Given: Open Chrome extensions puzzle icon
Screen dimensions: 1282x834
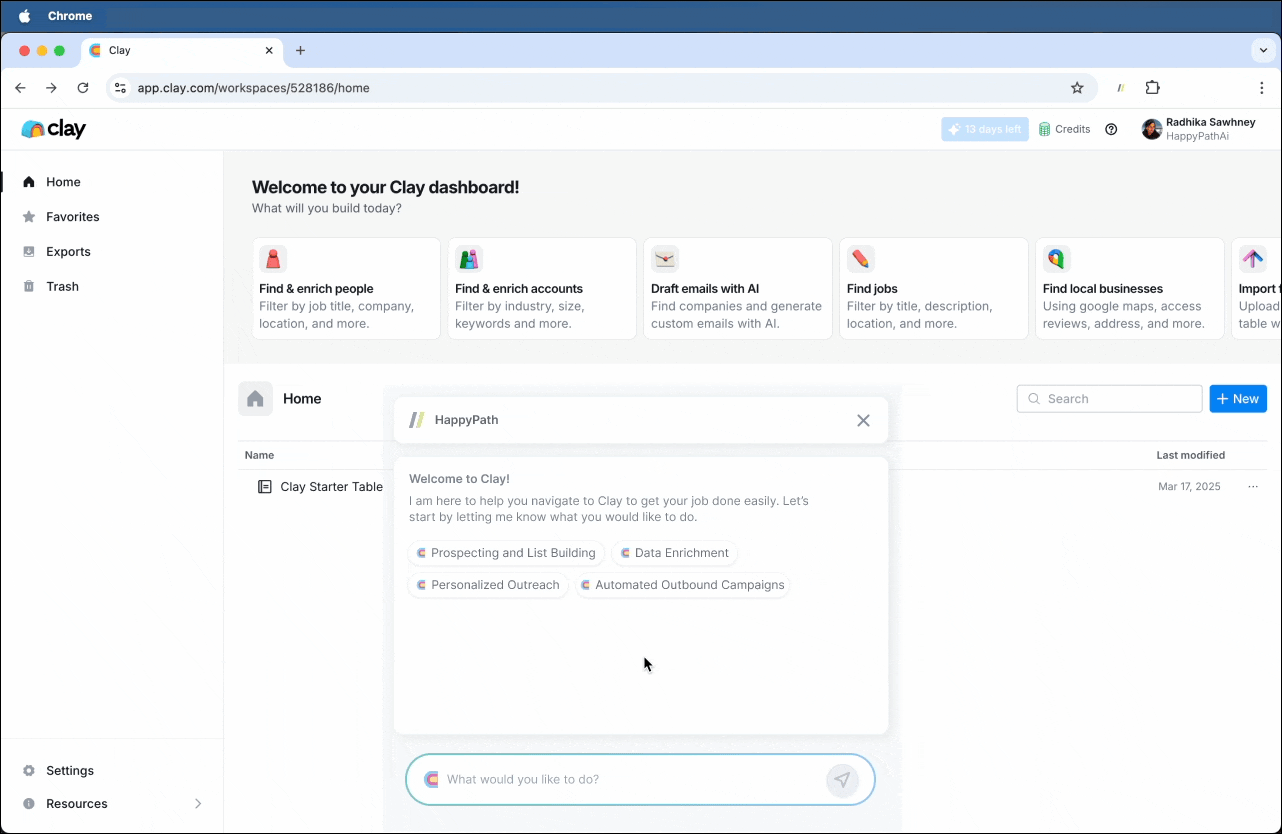Looking at the screenshot, I should pos(1152,88).
